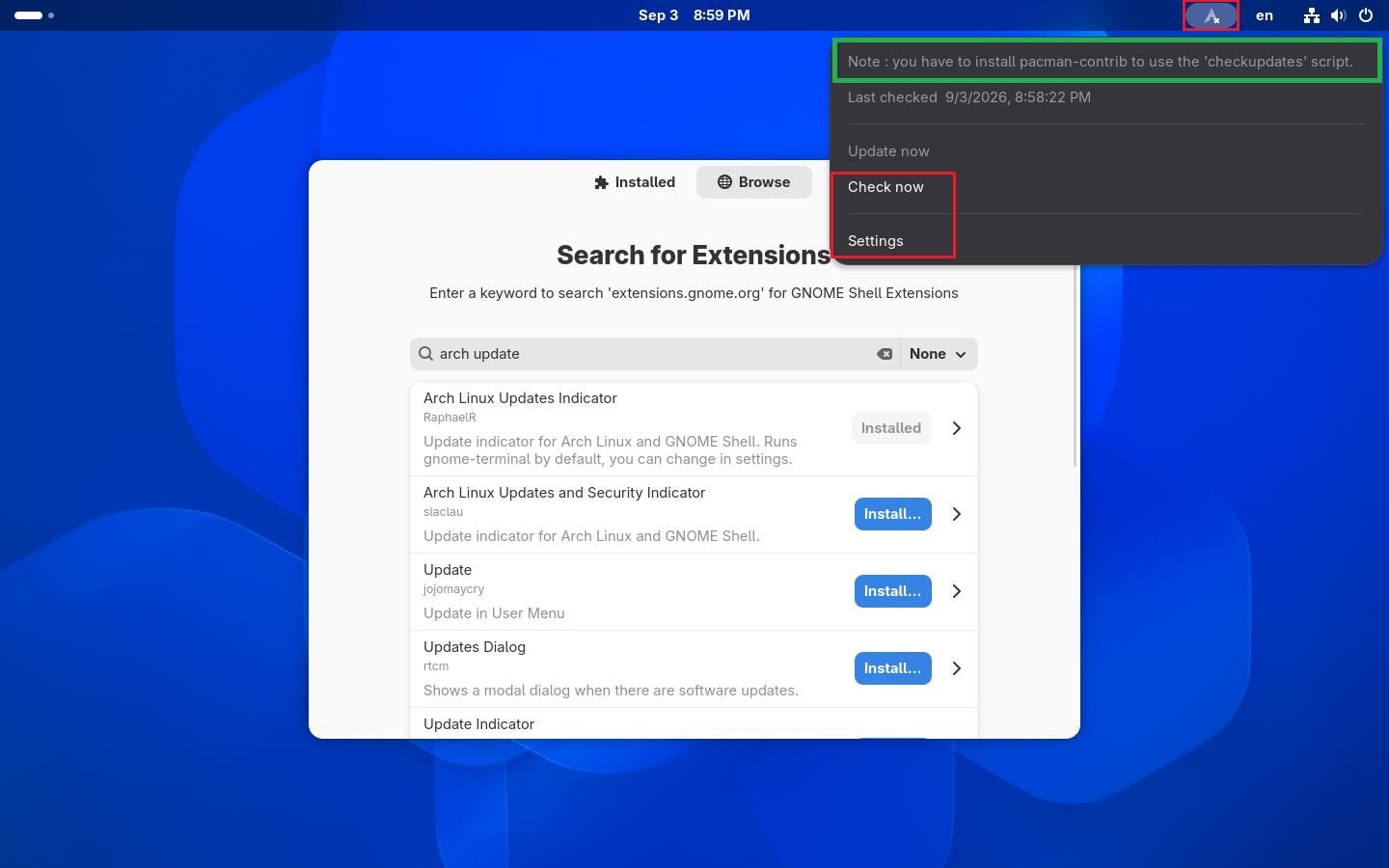This screenshot has height=868, width=1389.
Task: Open the Arch update indicator in top bar
Action: pos(1211,15)
